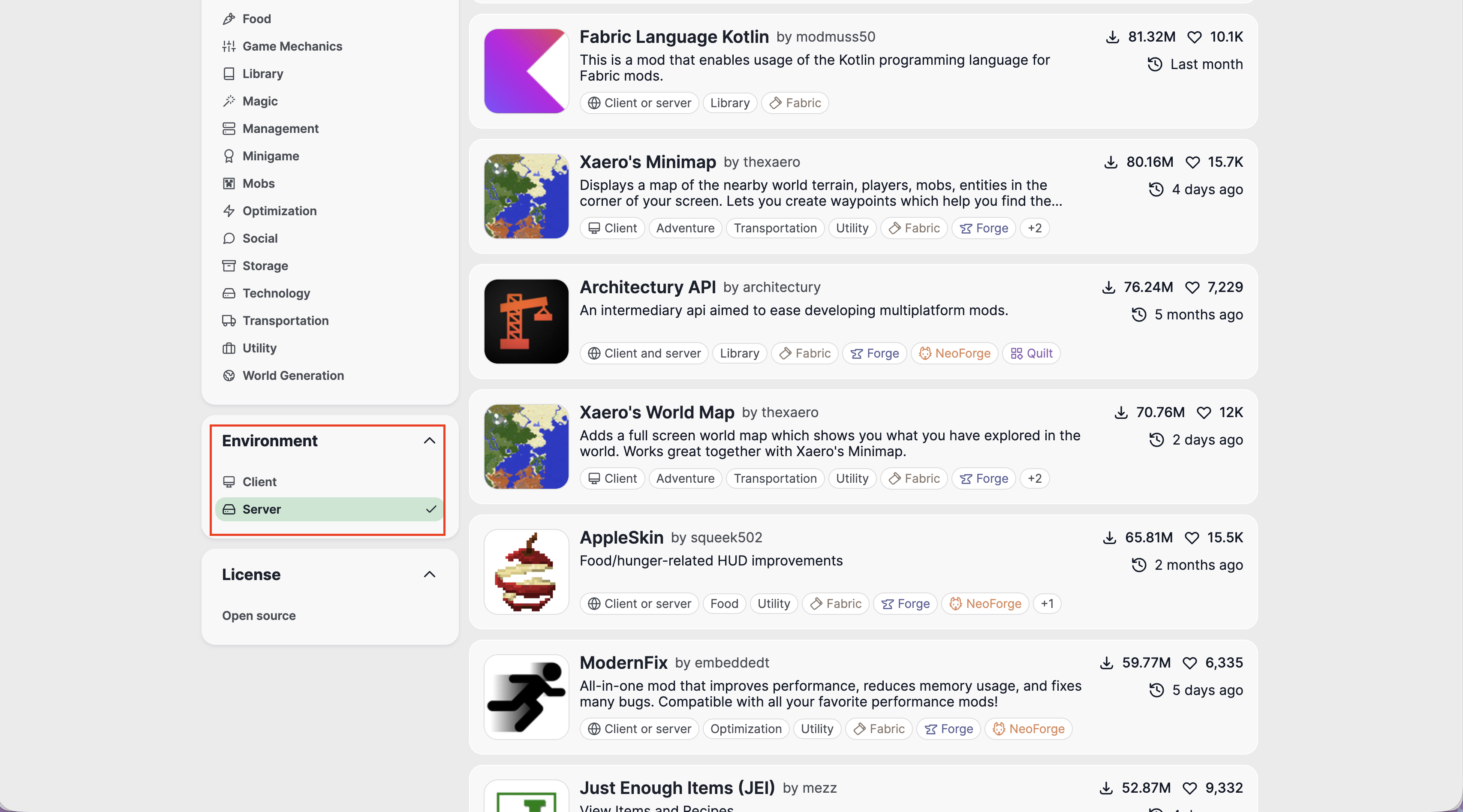Viewport: 1463px width, 812px height.
Task: Open the Fabric Language Kotlin mod page
Action: pyautogui.click(x=674, y=37)
